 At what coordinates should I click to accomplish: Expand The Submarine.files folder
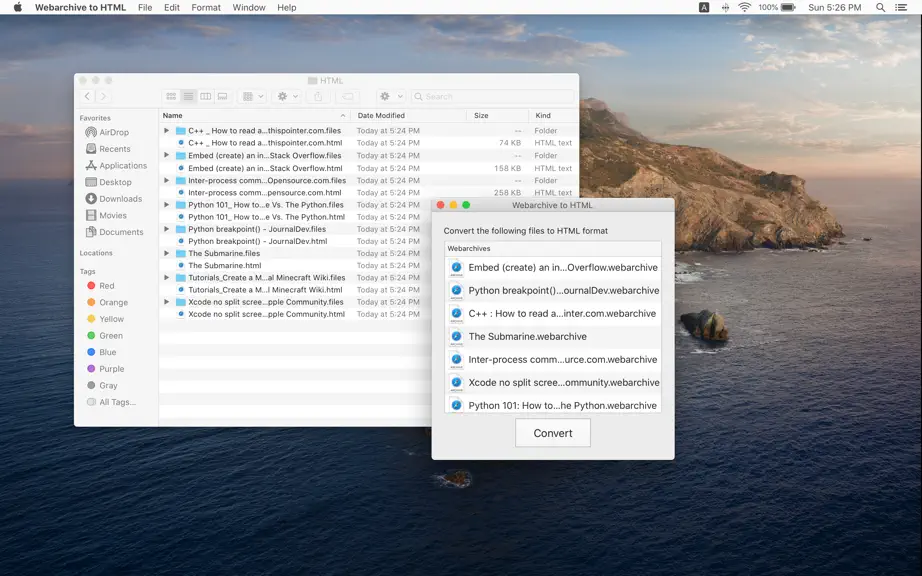[166, 253]
